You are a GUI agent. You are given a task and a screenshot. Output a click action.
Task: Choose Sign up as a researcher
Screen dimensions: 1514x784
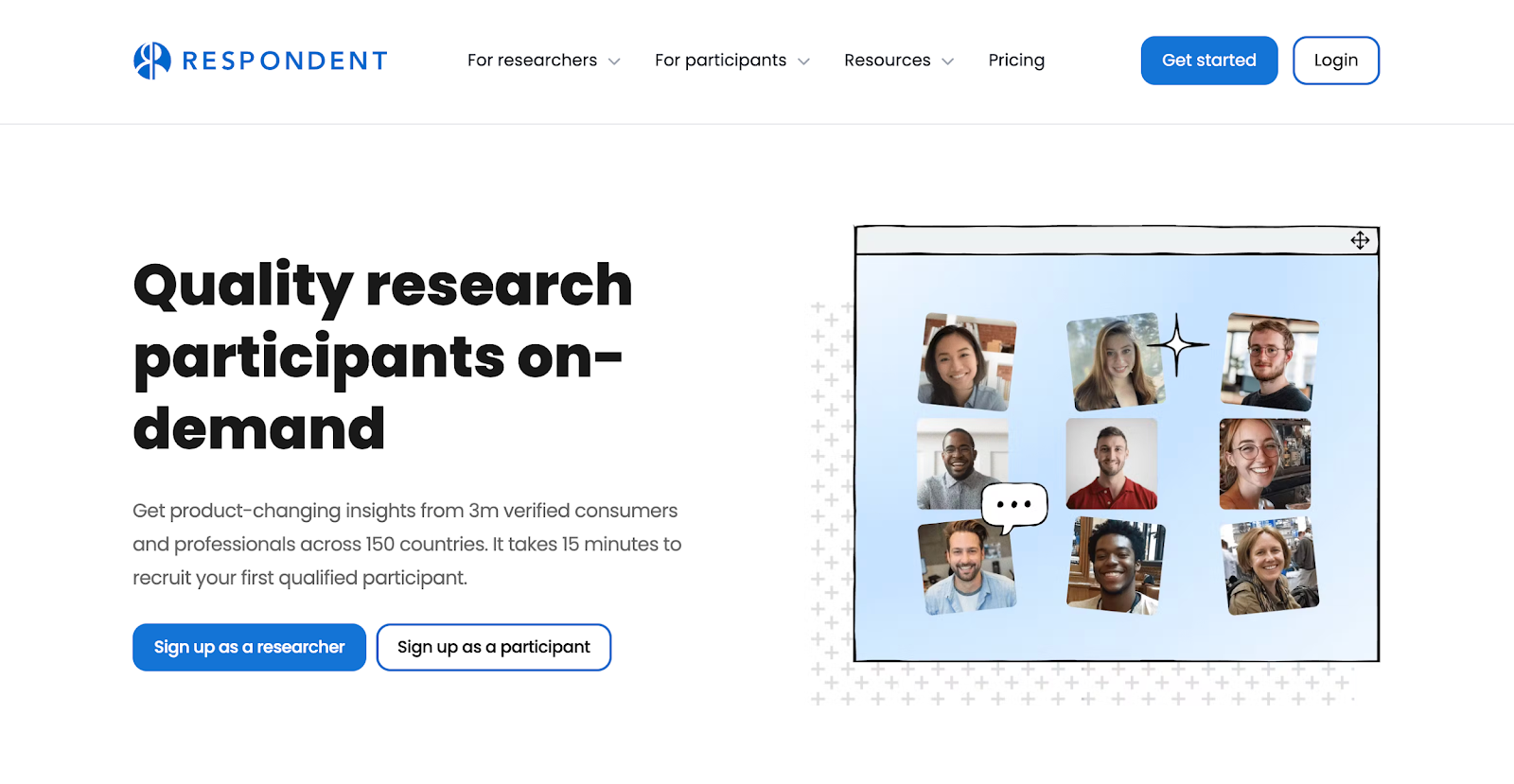249,647
